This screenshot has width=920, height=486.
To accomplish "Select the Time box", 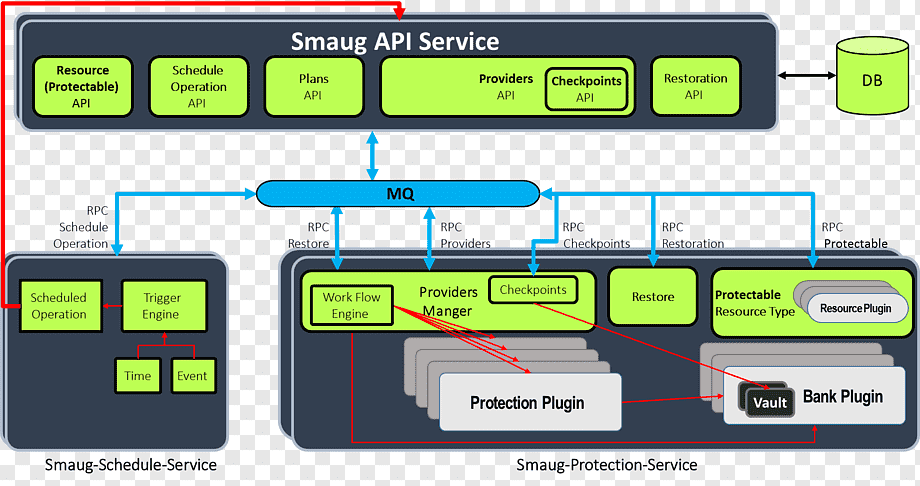I will [137, 376].
